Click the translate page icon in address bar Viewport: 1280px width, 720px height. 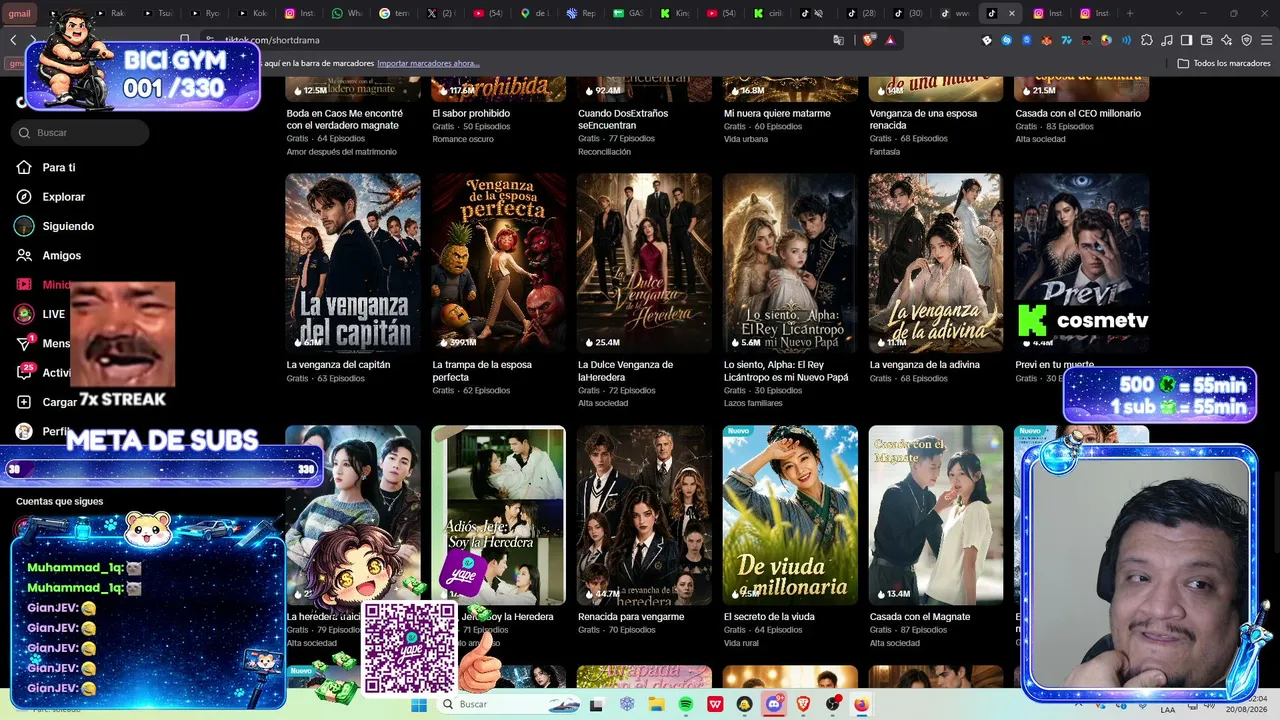[x=839, y=40]
